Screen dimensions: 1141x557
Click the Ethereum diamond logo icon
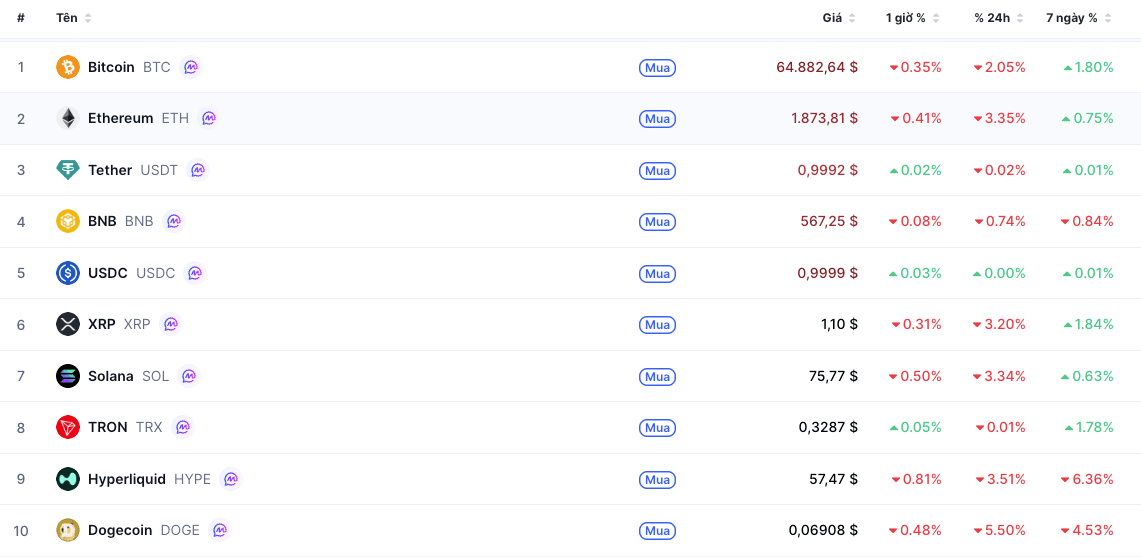(x=68, y=118)
